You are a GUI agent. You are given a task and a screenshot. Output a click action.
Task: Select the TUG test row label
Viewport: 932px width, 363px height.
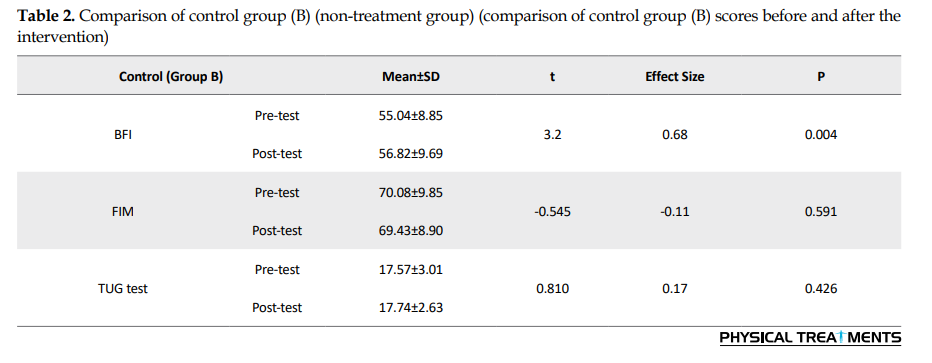point(122,289)
